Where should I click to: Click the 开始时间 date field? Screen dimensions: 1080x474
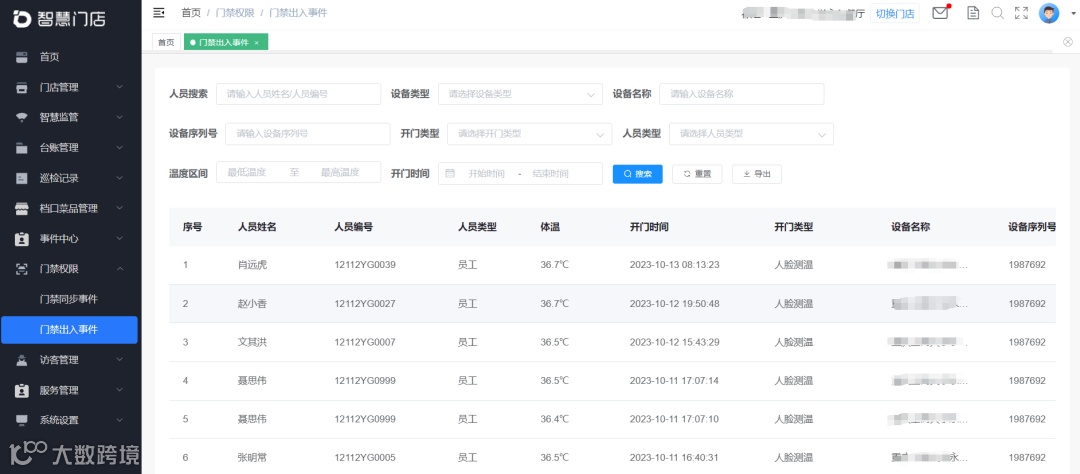point(486,174)
